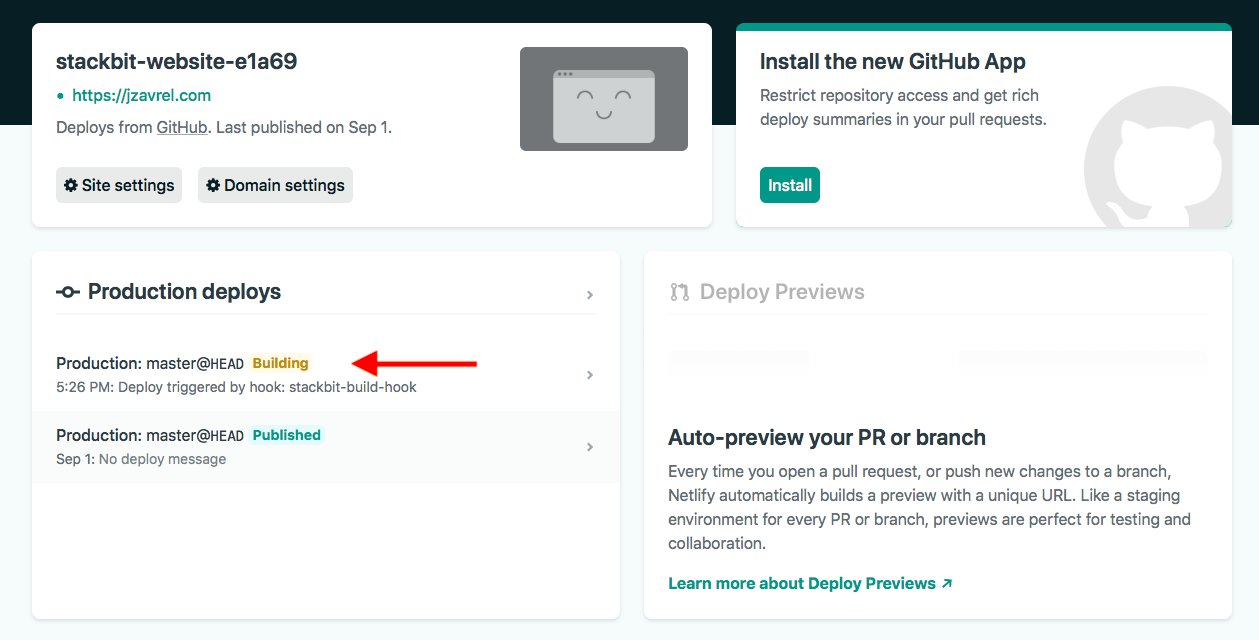1259x640 pixels.
Task: Click the Install the new GitHub App heading
Action: (x=893, y=61)
